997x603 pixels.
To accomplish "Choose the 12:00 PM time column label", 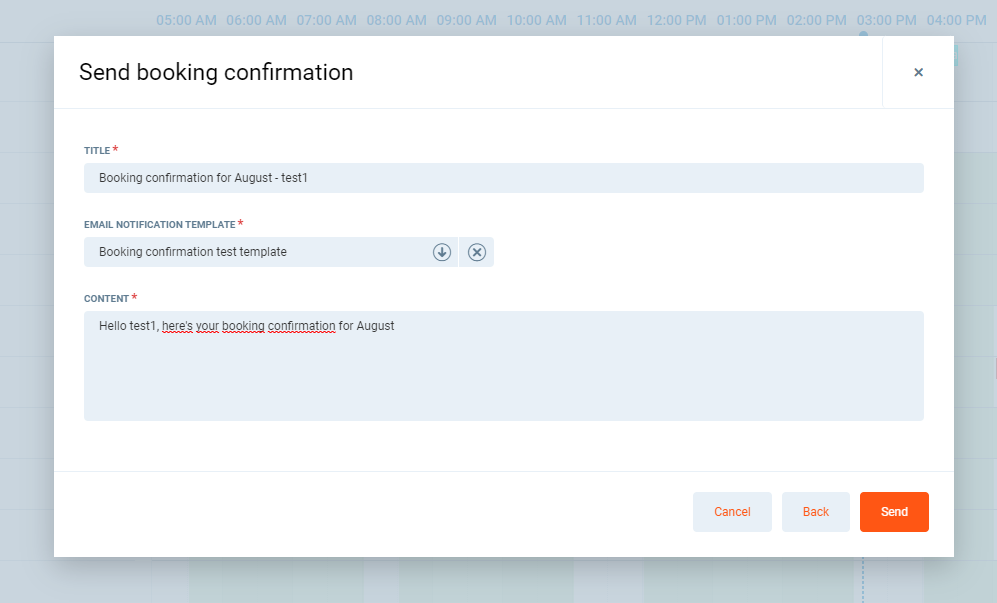I will tap(677, 20).
